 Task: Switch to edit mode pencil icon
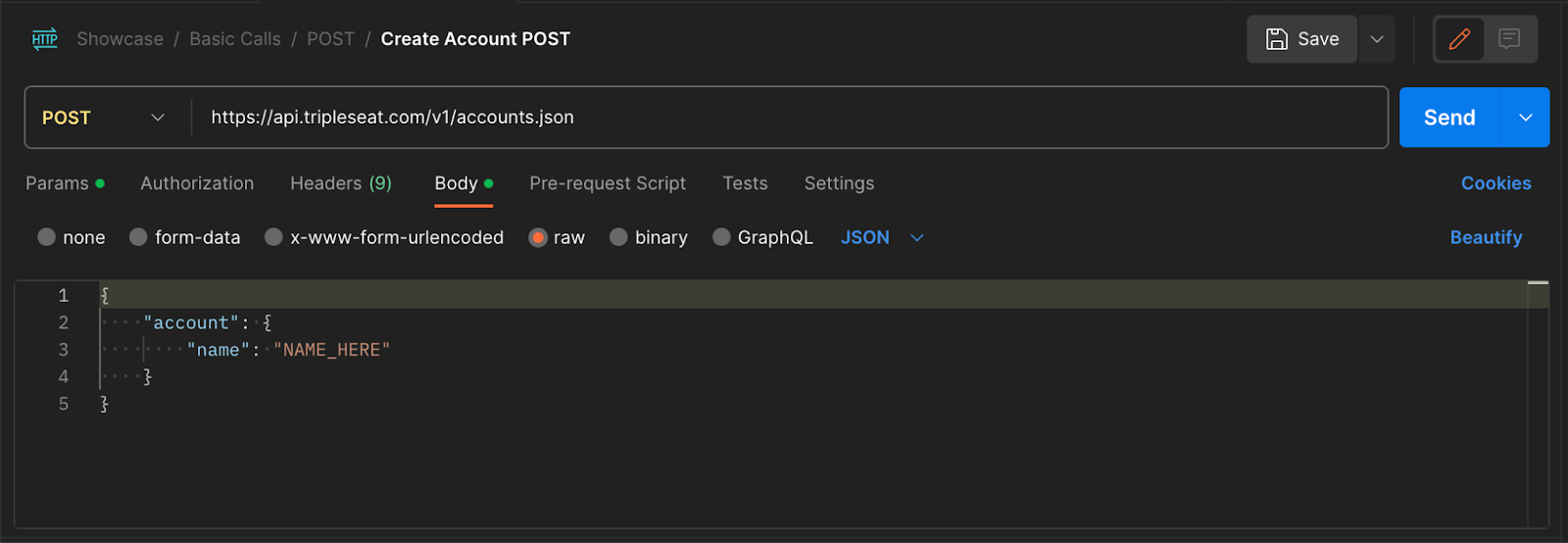[x=1459, y=39]
